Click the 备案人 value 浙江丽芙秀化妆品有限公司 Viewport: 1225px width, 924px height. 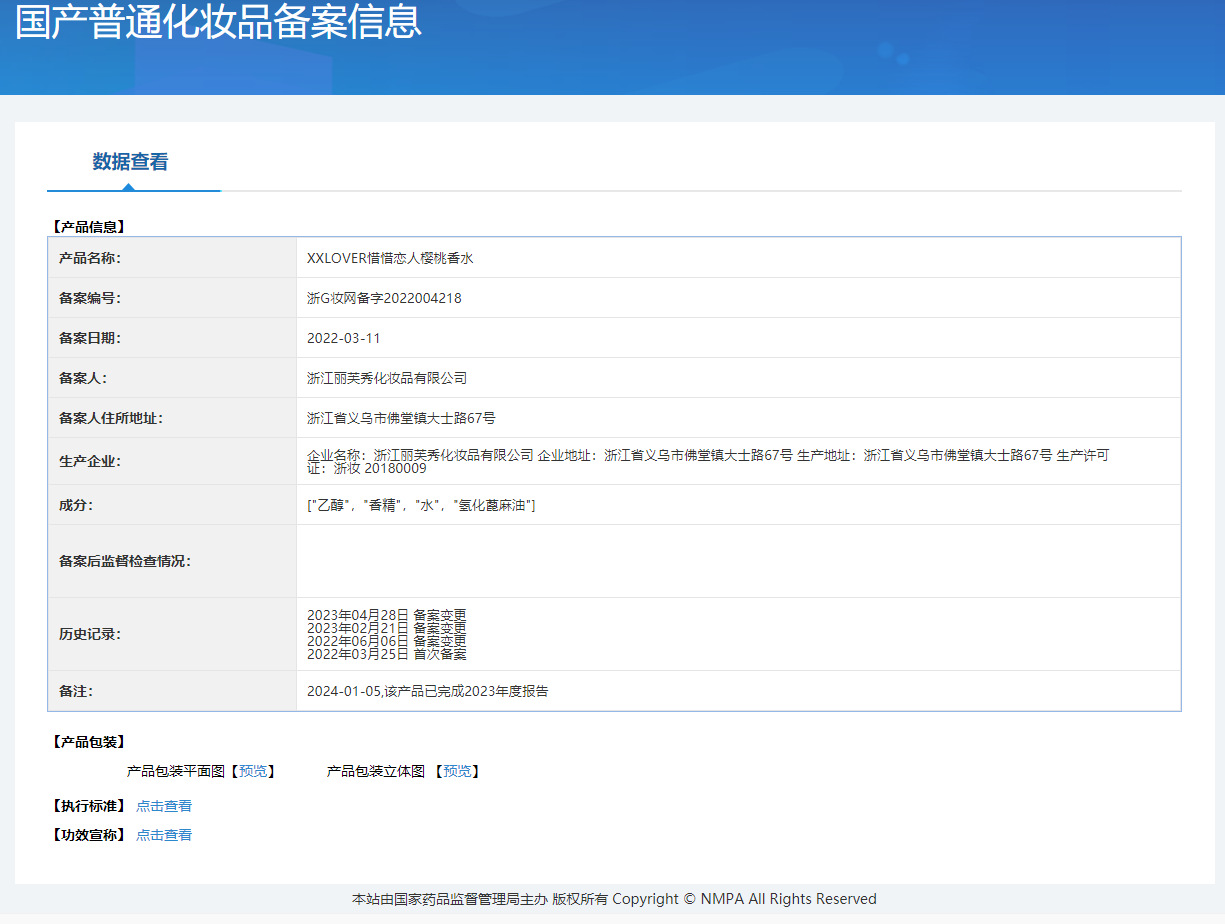(387, 378)
